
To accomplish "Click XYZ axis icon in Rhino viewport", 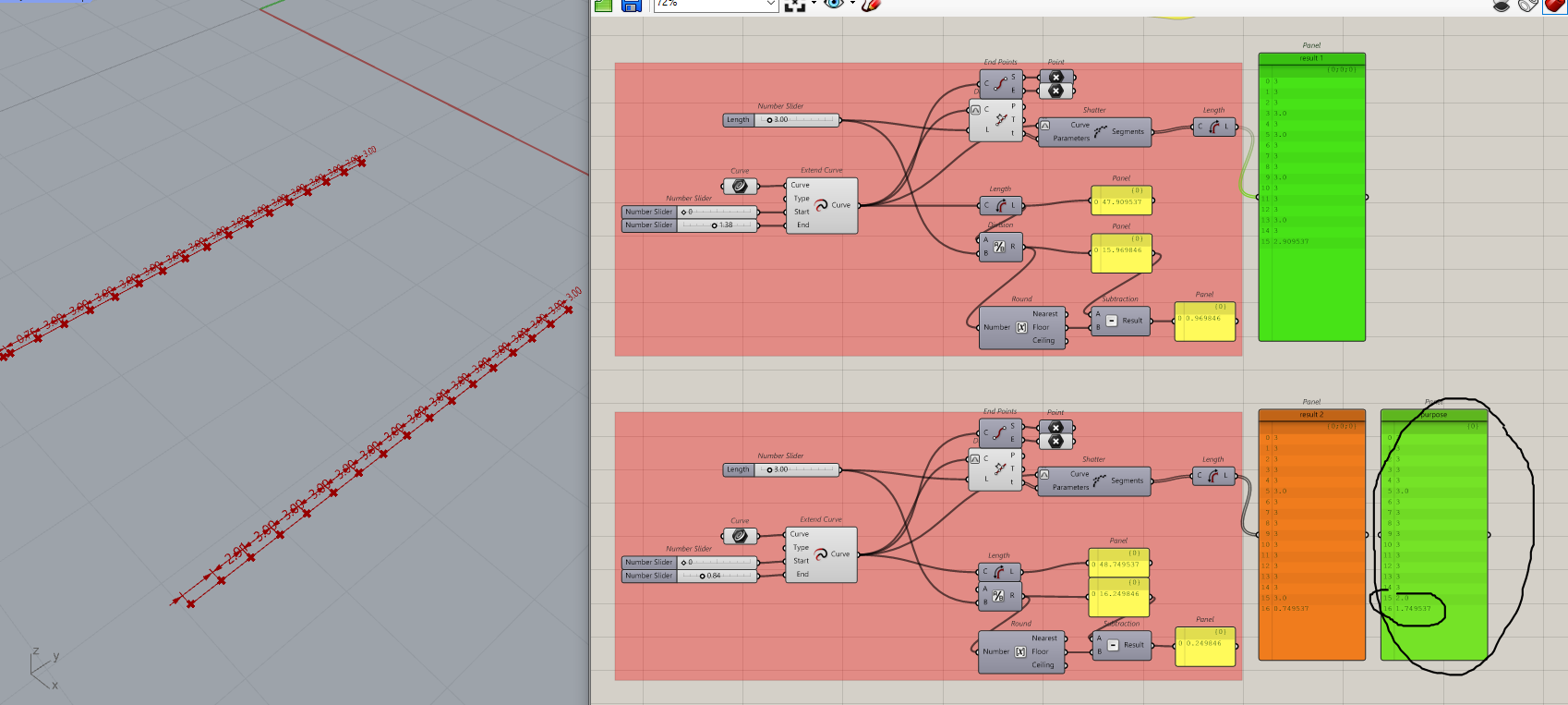I will click(43, 669).
